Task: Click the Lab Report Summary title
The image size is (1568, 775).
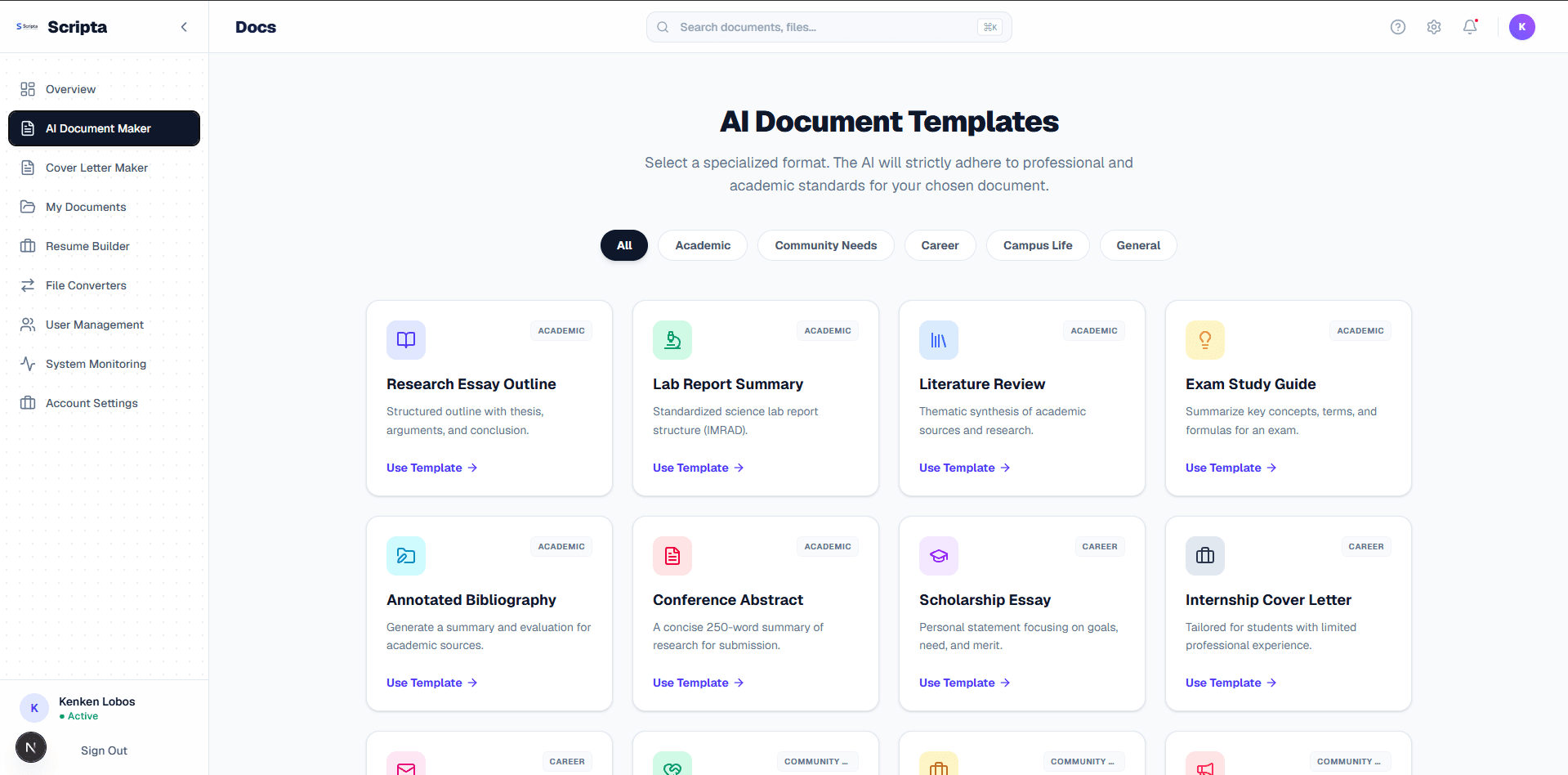Action: pos(728,384)
